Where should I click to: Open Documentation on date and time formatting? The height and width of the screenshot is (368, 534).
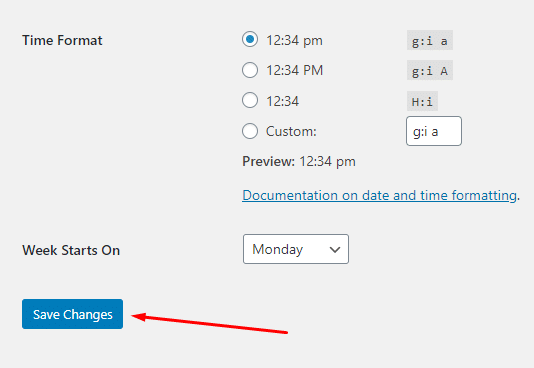coord(379,195)
